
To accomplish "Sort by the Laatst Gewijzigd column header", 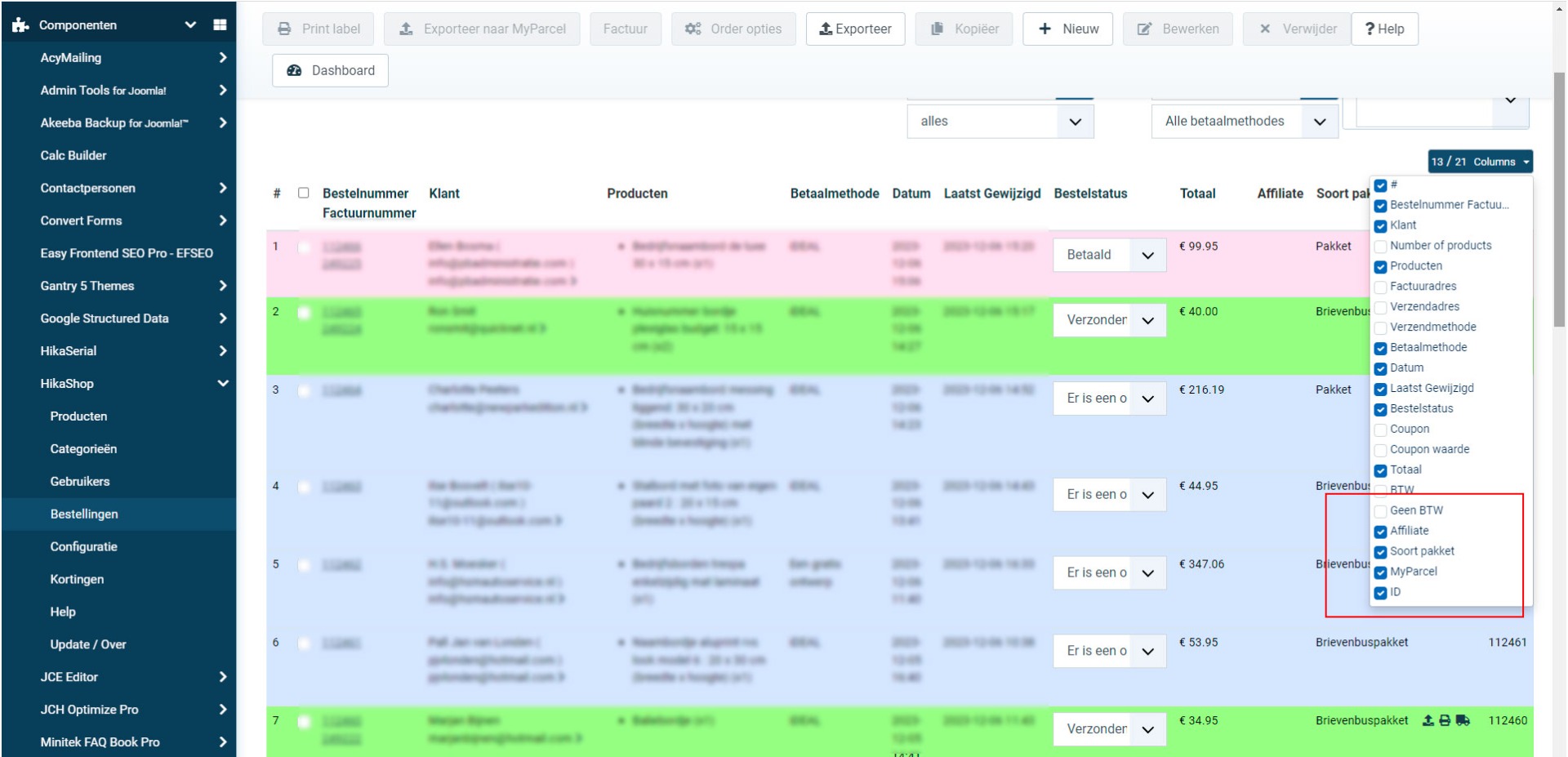I will [992, 194].
